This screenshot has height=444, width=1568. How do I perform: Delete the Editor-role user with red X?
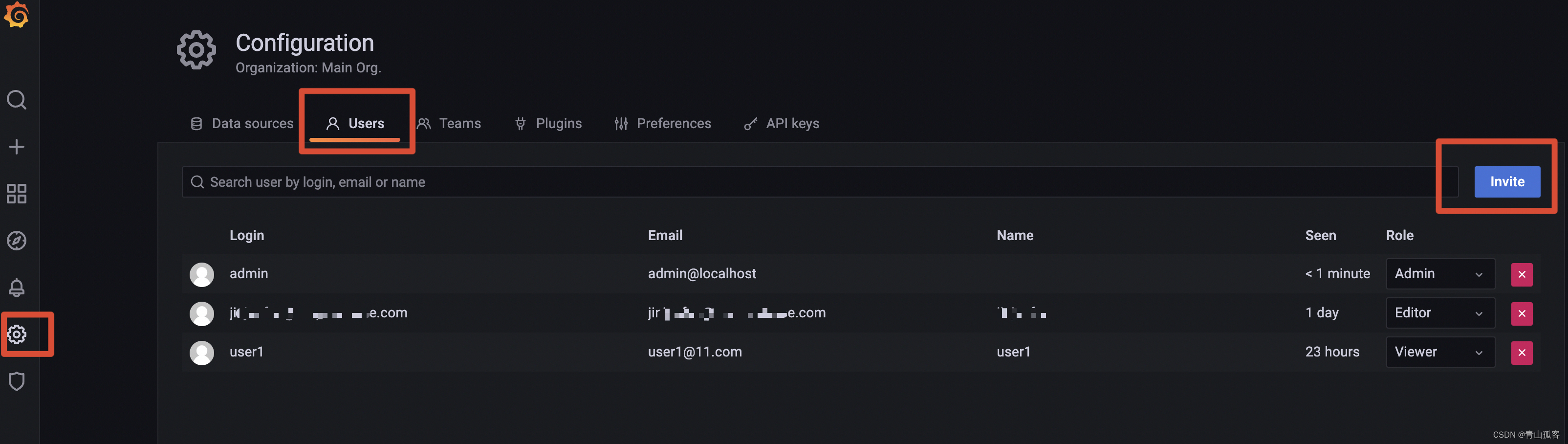pos(1521,313)
